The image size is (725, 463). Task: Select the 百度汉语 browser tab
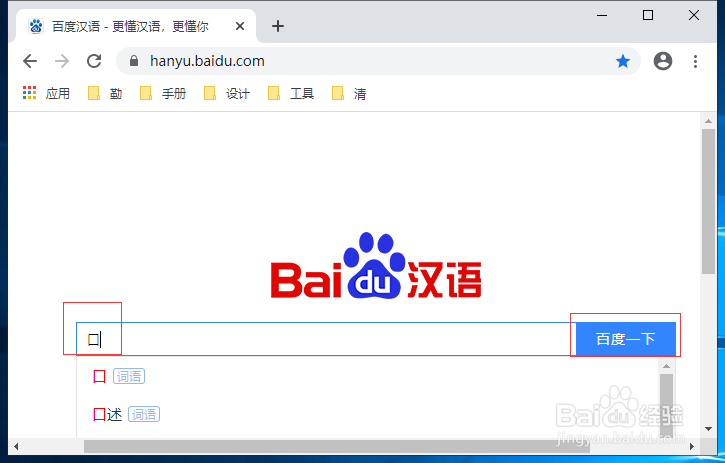pos(136,26)
